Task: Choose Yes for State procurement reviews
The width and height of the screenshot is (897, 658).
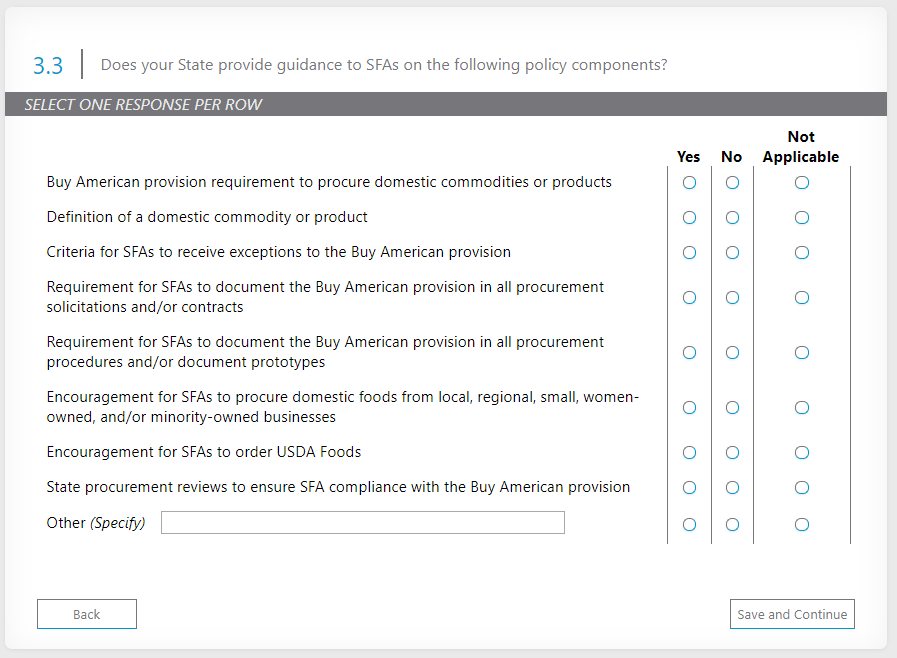Action: (x=689, y=488)
